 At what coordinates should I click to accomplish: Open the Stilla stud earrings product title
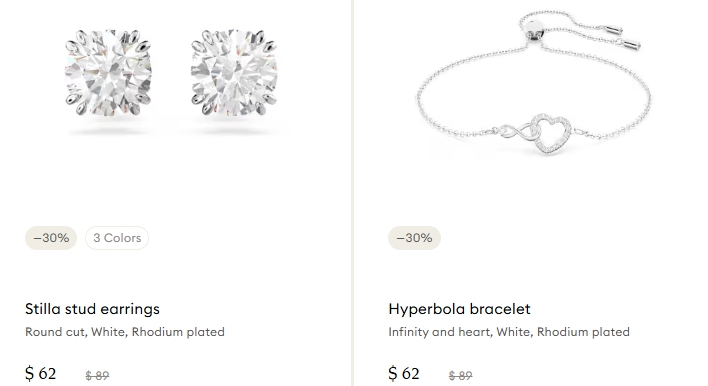pyautogui.click(x=92, y=309)
